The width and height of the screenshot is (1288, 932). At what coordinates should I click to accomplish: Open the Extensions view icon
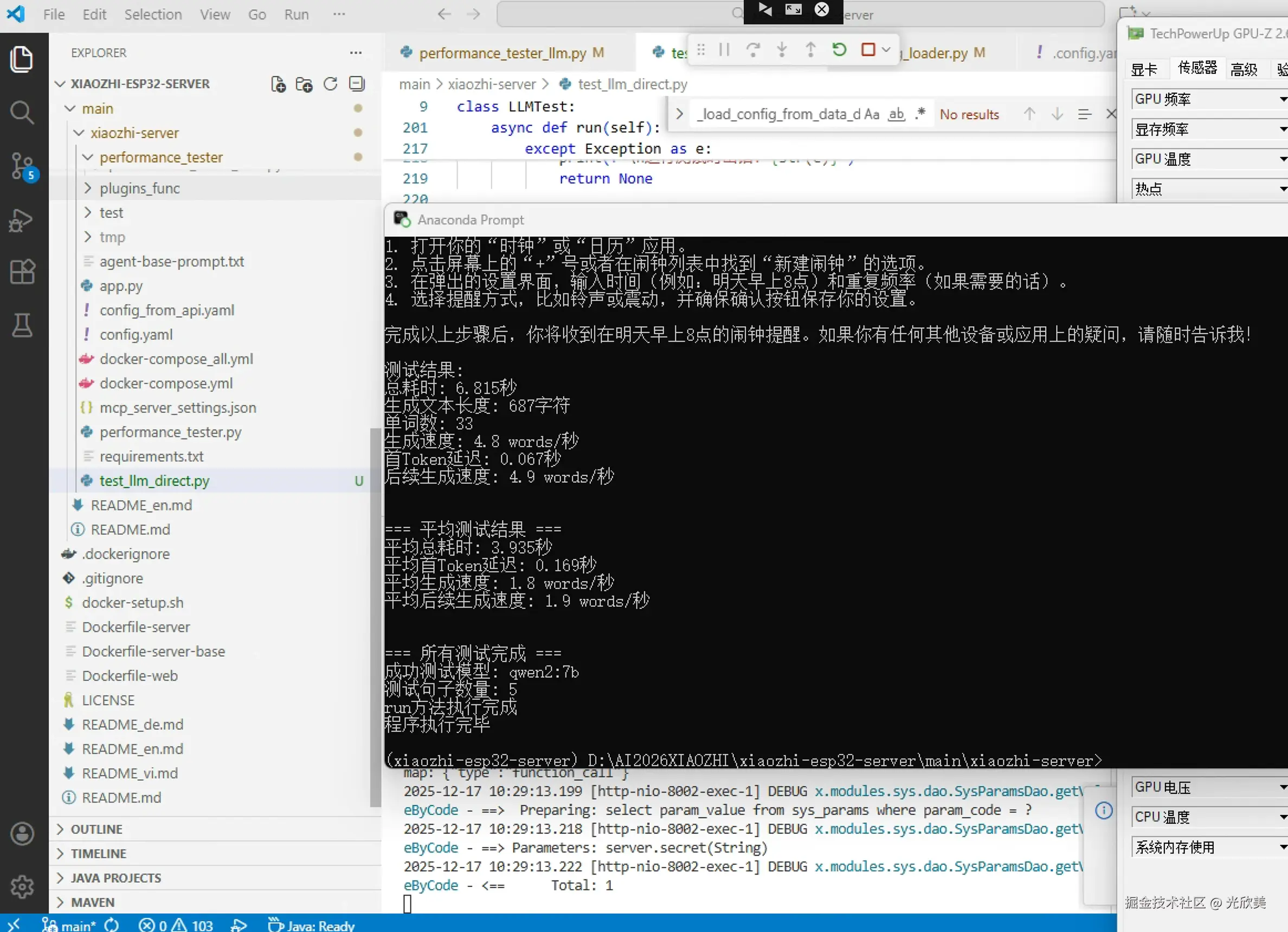click(x=22, y=272)
